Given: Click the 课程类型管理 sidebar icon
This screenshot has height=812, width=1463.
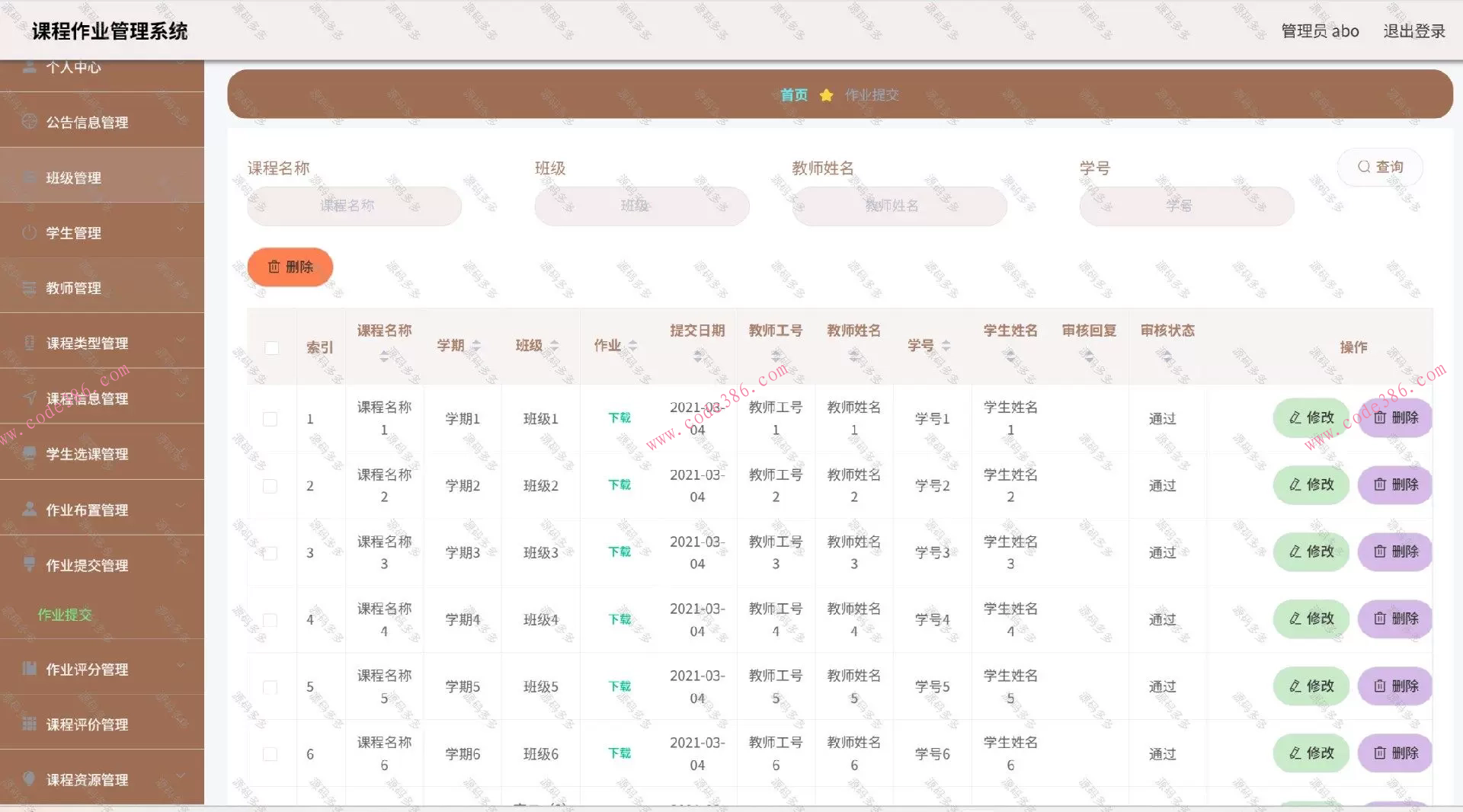Looking at the screenshot, I should point(30,343).
